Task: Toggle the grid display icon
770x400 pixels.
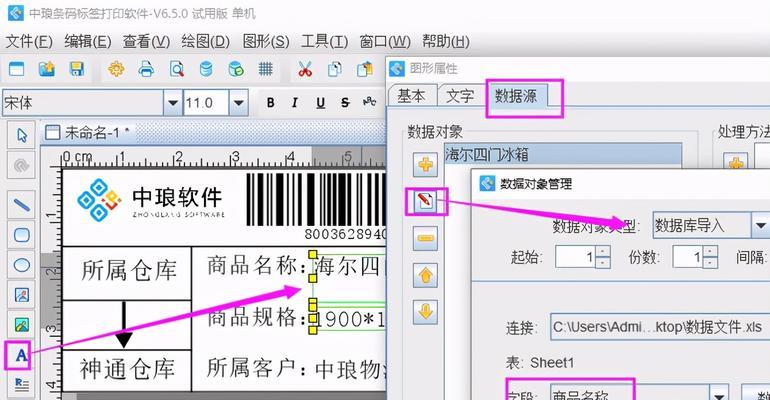Action: tap(266, 69)
